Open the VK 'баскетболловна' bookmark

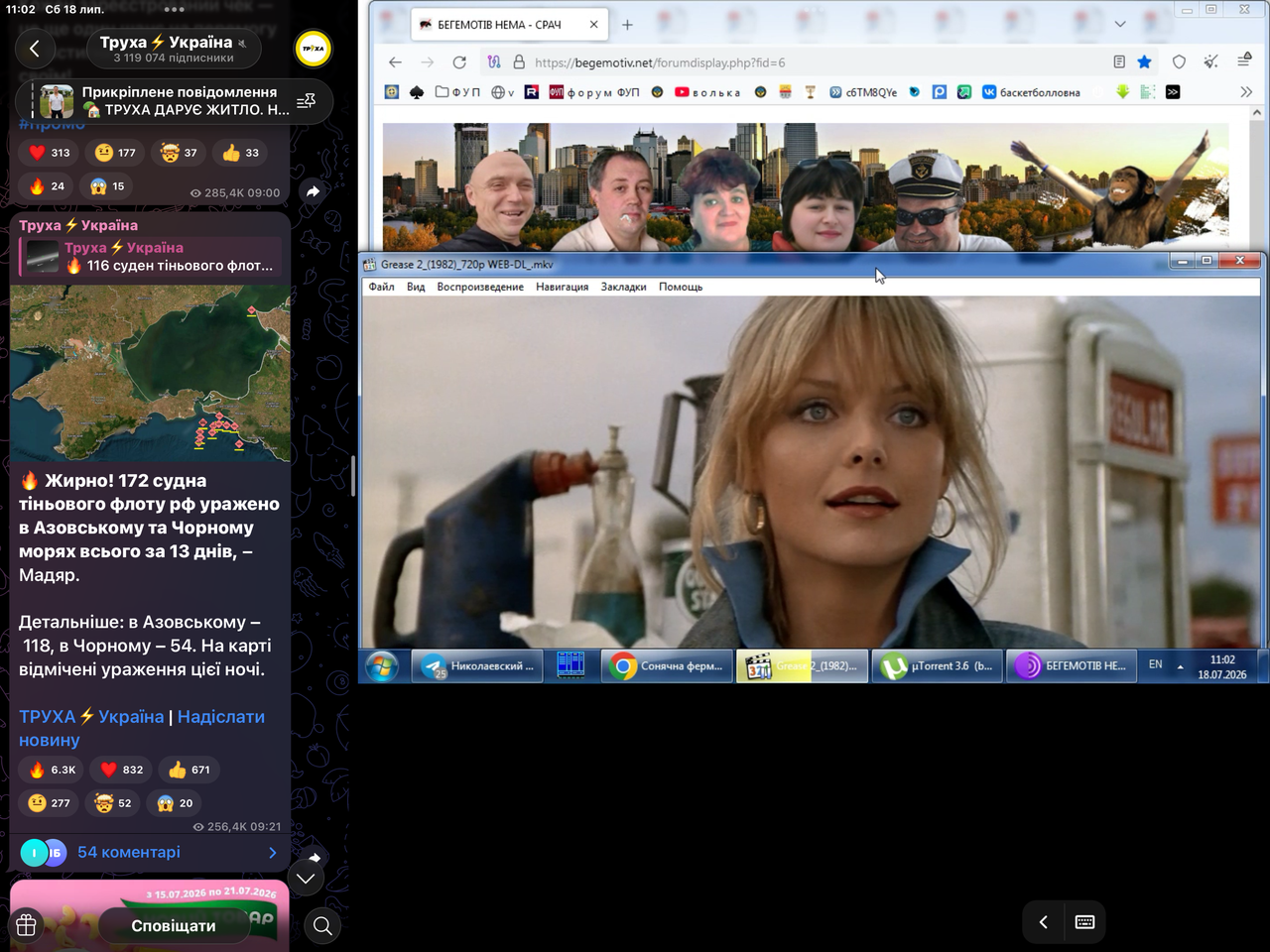[x=1031, y=92]
